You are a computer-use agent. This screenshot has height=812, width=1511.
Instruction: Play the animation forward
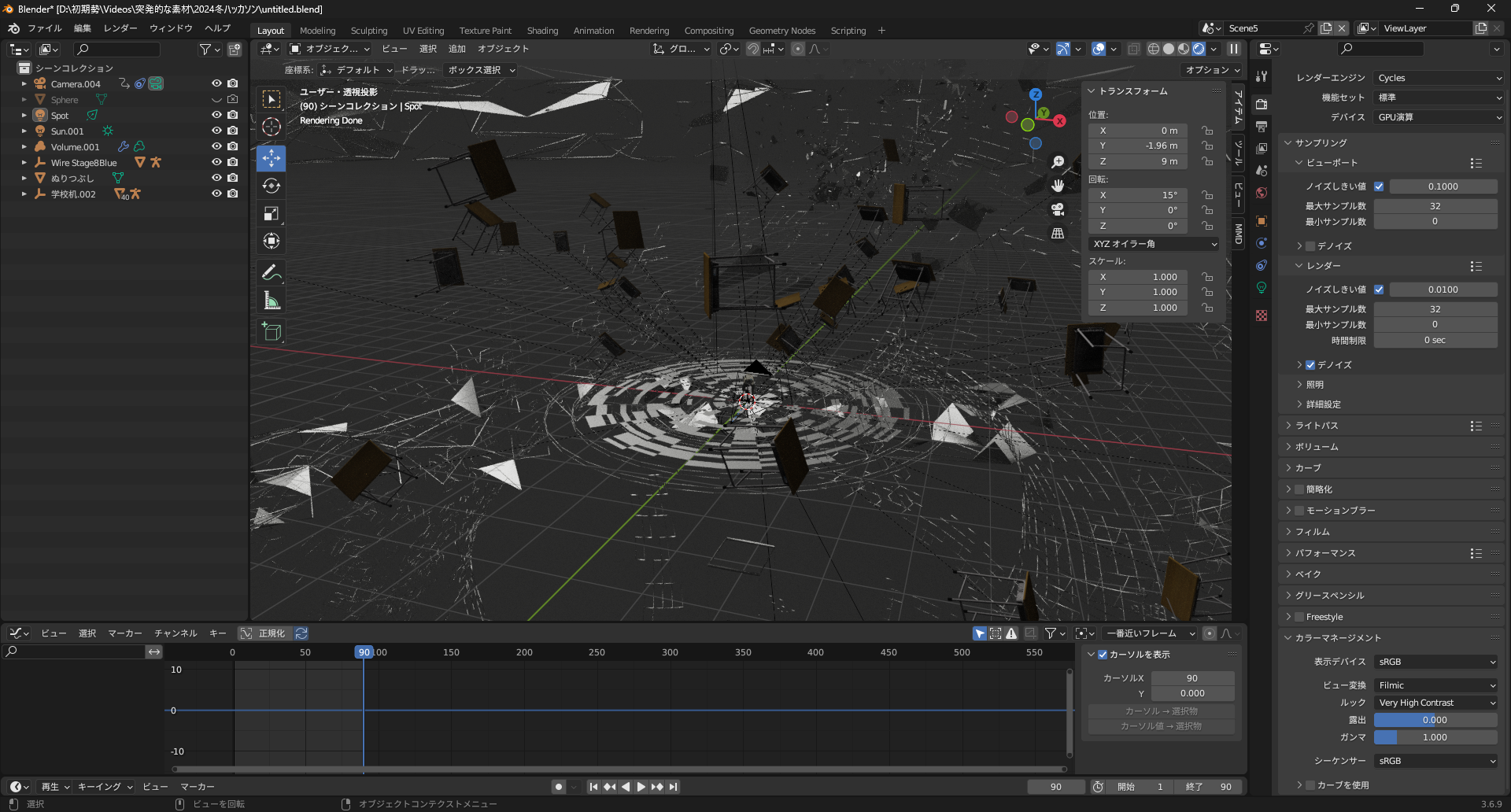click(641, 787)
